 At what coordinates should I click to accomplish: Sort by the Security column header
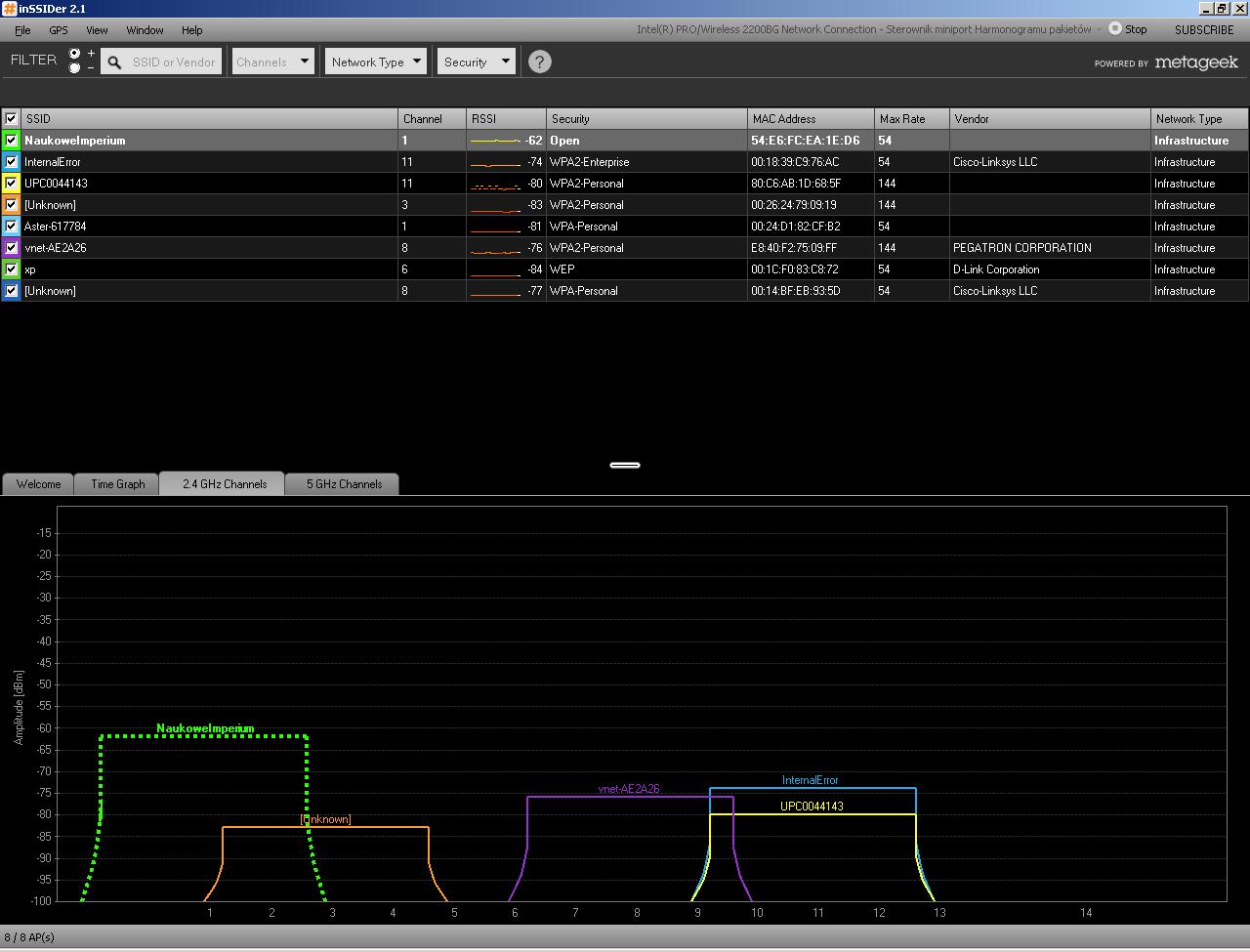(646, 119)
